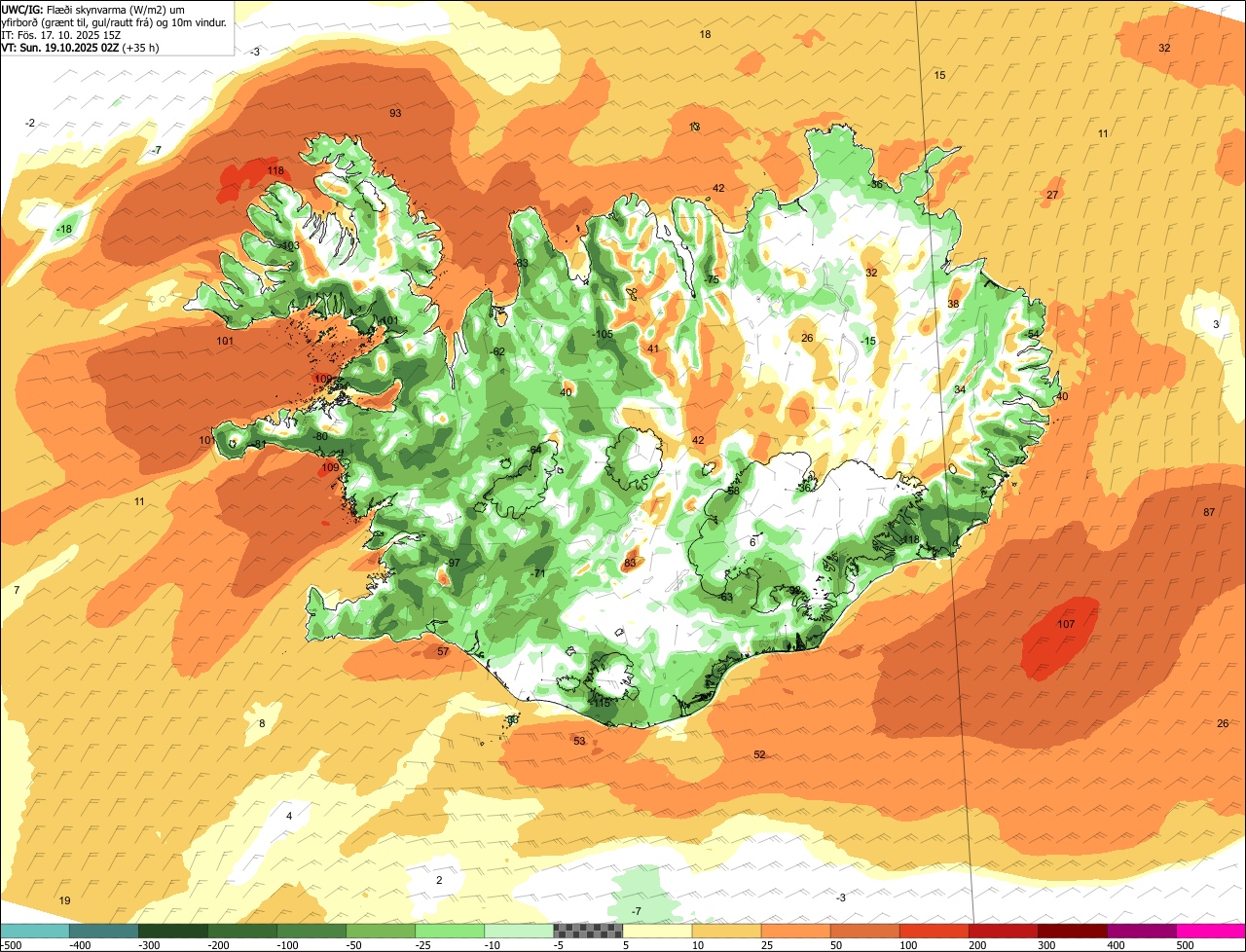Image resolution: width=1246 pixels, height=952 pixels.
Task: Click the 'IT: Fös. 17. 10. 2025 15Z' line
Action: pos(60,34)
